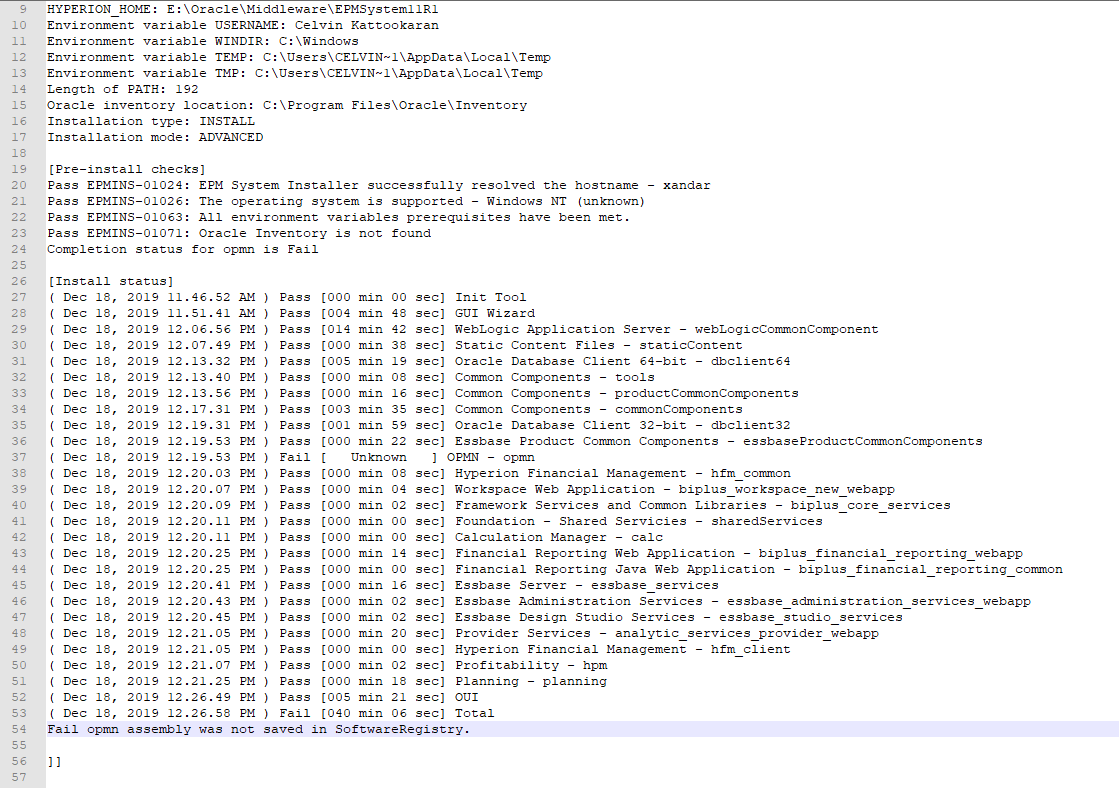The width and height of the screenshot is (1119, 788).
Task: Click the Financial Reporting Web Application line
Action: pos(535,553)
